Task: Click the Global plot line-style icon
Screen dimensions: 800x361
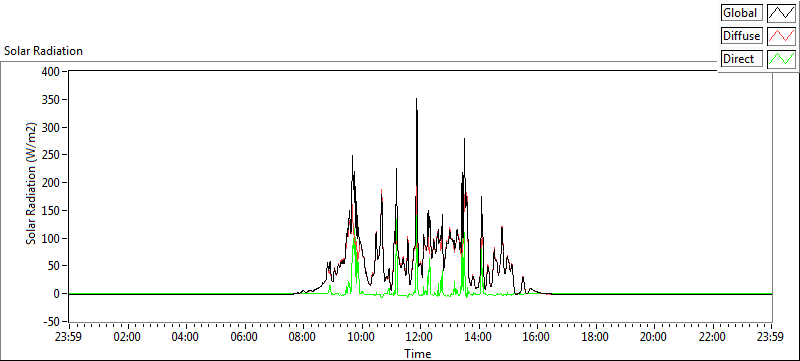Action: (781, 13)
